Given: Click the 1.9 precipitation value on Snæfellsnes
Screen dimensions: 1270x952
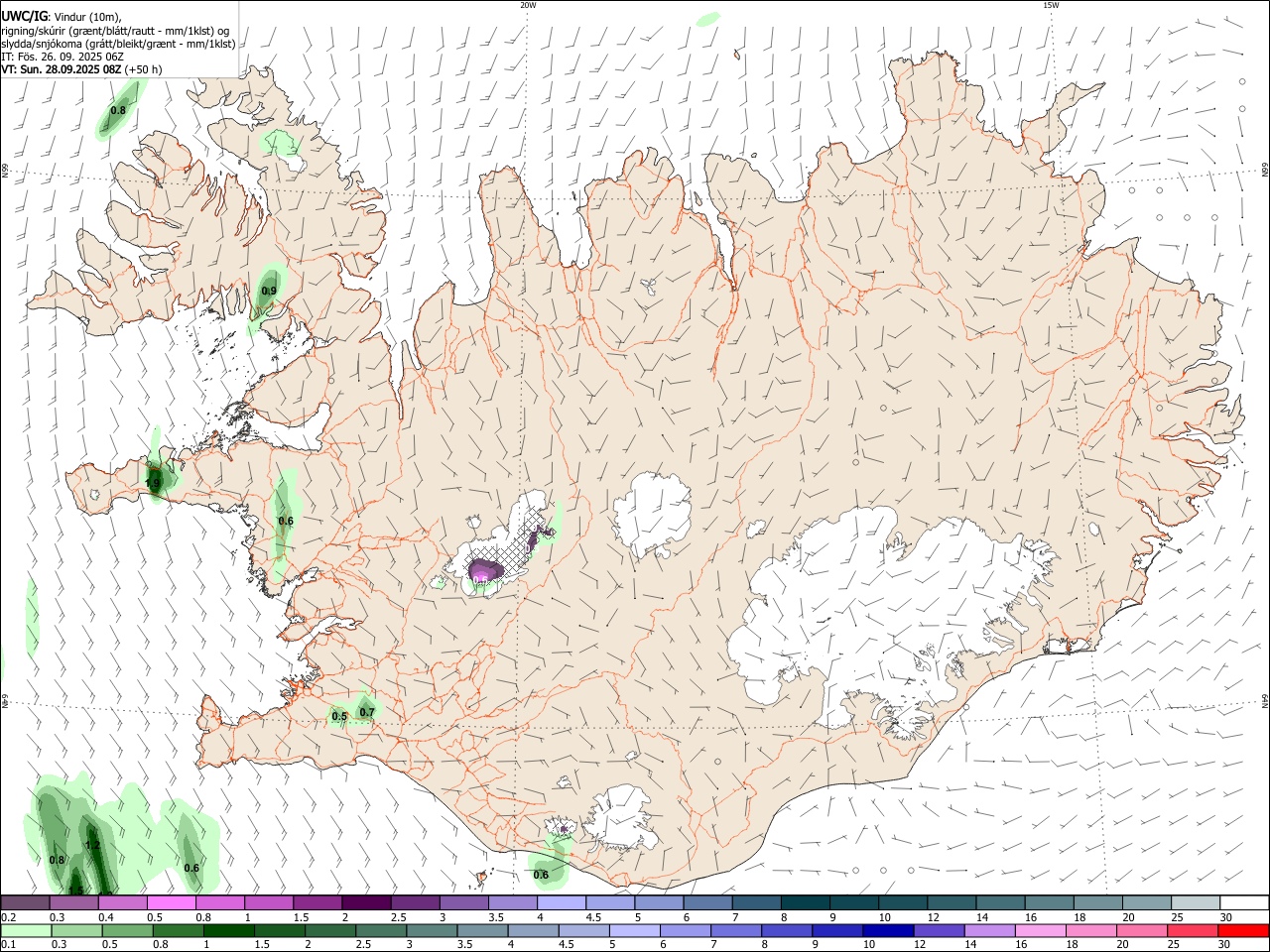Looking at the screenshot, I should tap(153, 484).
